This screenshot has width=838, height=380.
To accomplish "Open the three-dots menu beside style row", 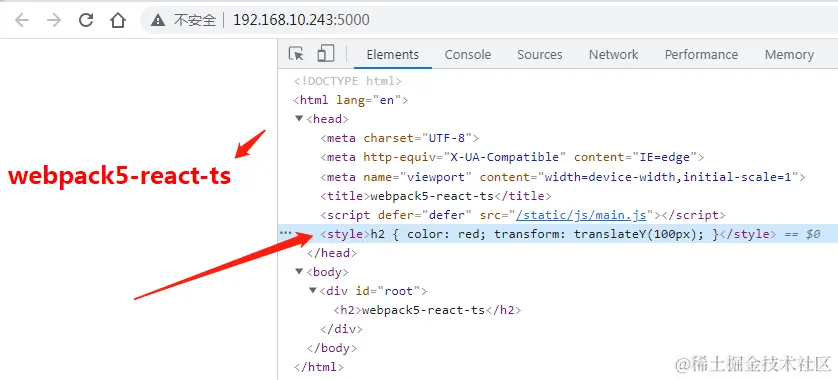I will coord(286,233).
